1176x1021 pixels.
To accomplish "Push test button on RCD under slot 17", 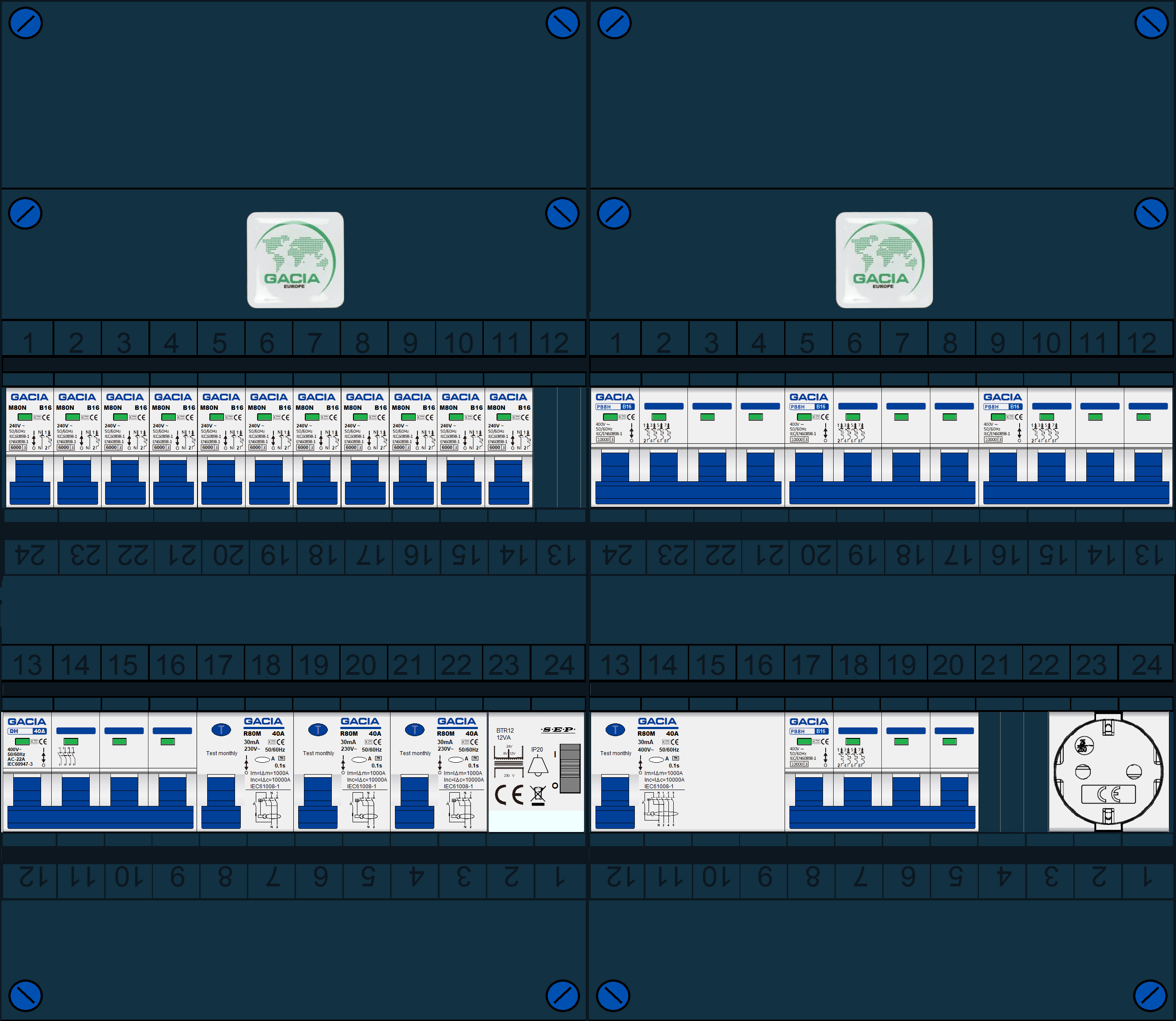I will (221, 730).
